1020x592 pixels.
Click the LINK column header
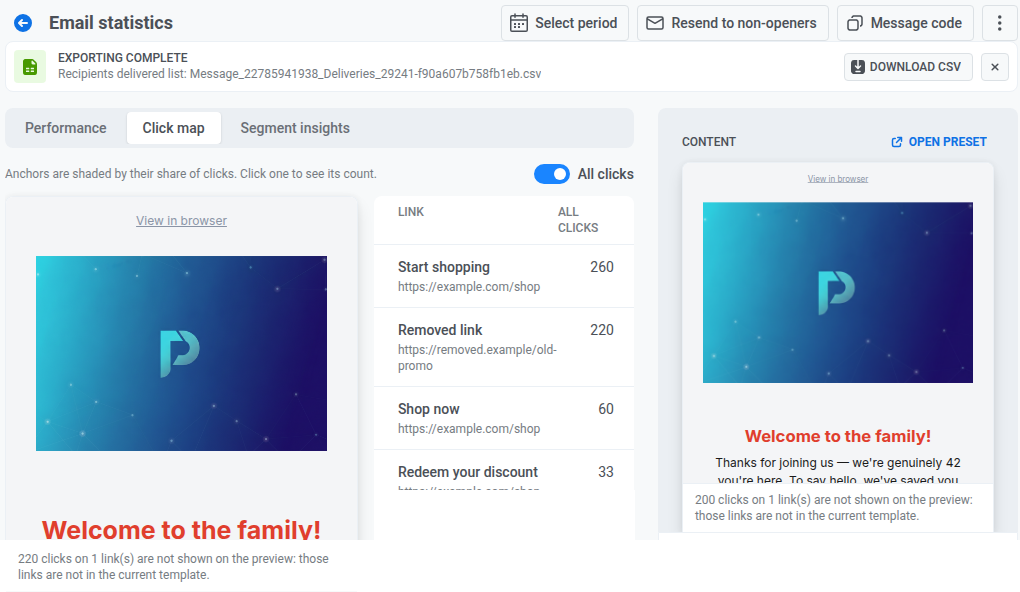pos(410,211)
